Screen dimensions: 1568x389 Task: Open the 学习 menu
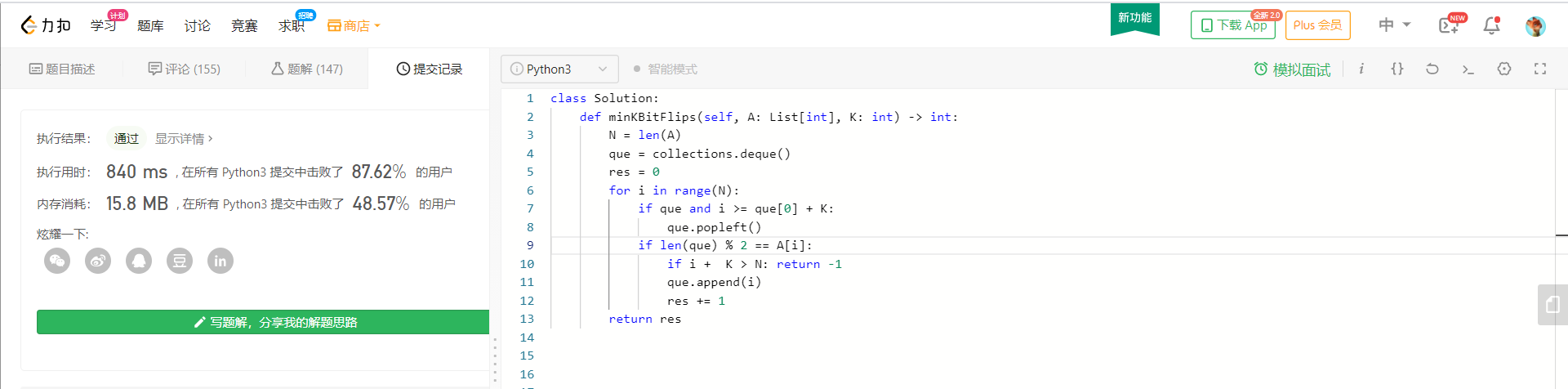tap(103, 25)
